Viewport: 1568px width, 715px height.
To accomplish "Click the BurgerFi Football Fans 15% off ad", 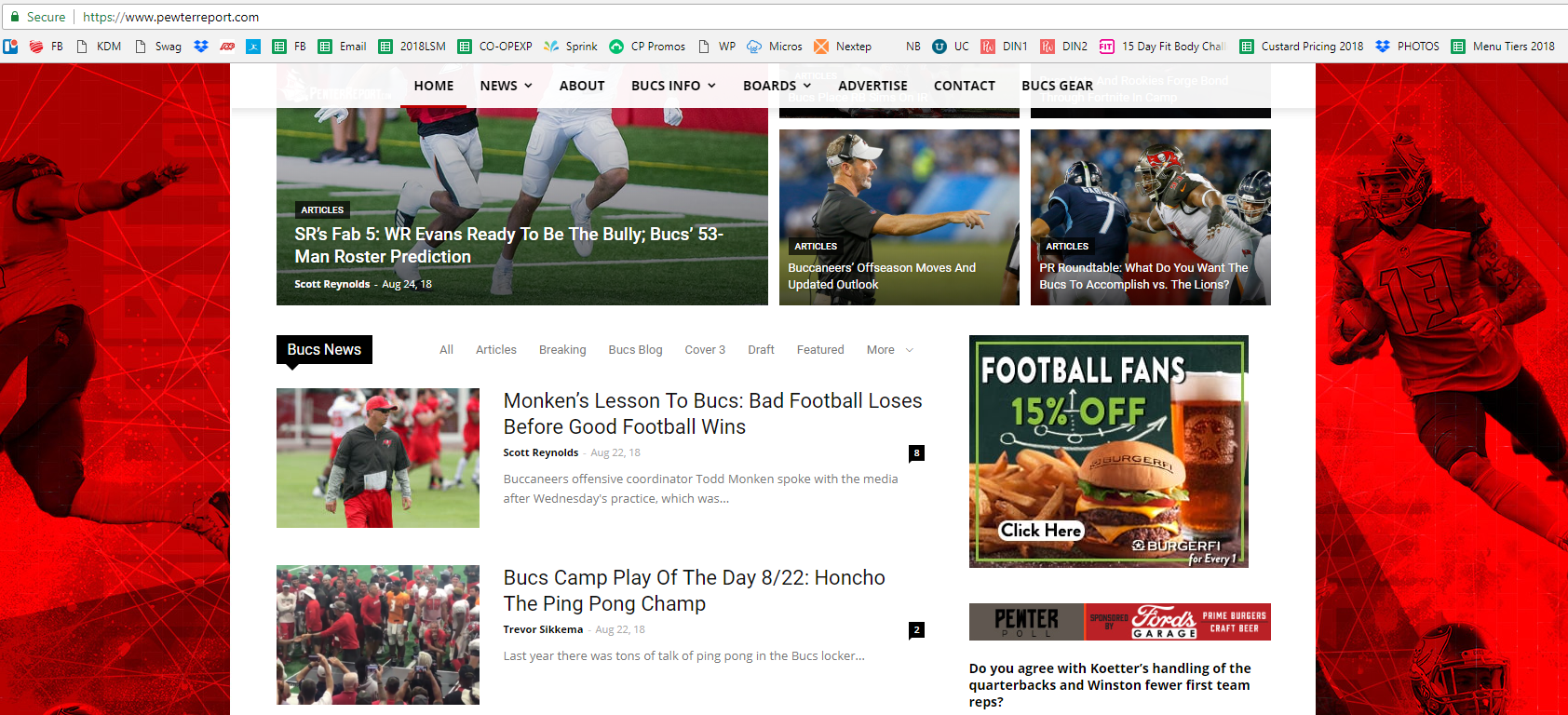I will [1108, 452].
